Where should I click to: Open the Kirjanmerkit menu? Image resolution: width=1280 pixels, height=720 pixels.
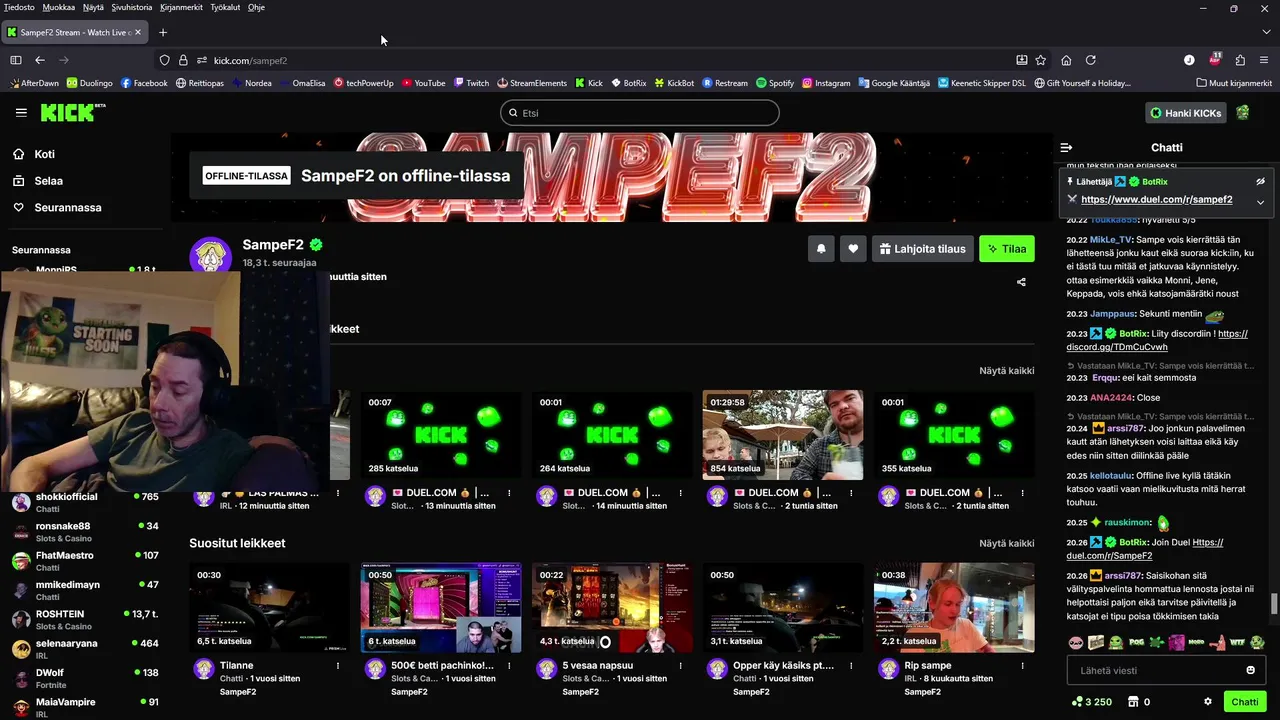point(181,7)
